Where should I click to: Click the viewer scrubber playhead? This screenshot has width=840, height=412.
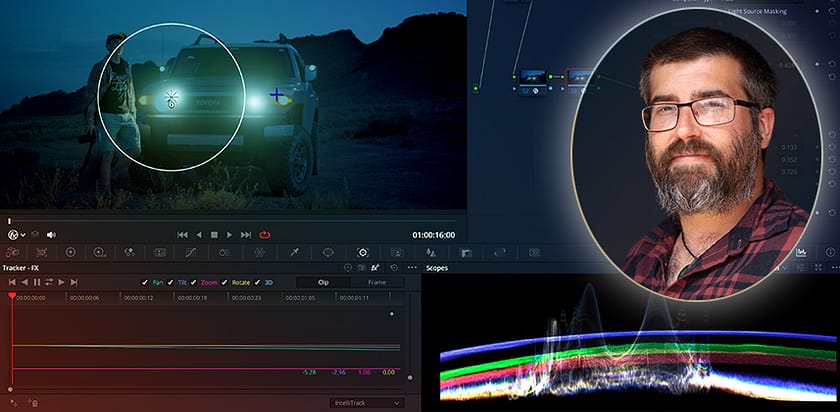click(x=9, y=220)
